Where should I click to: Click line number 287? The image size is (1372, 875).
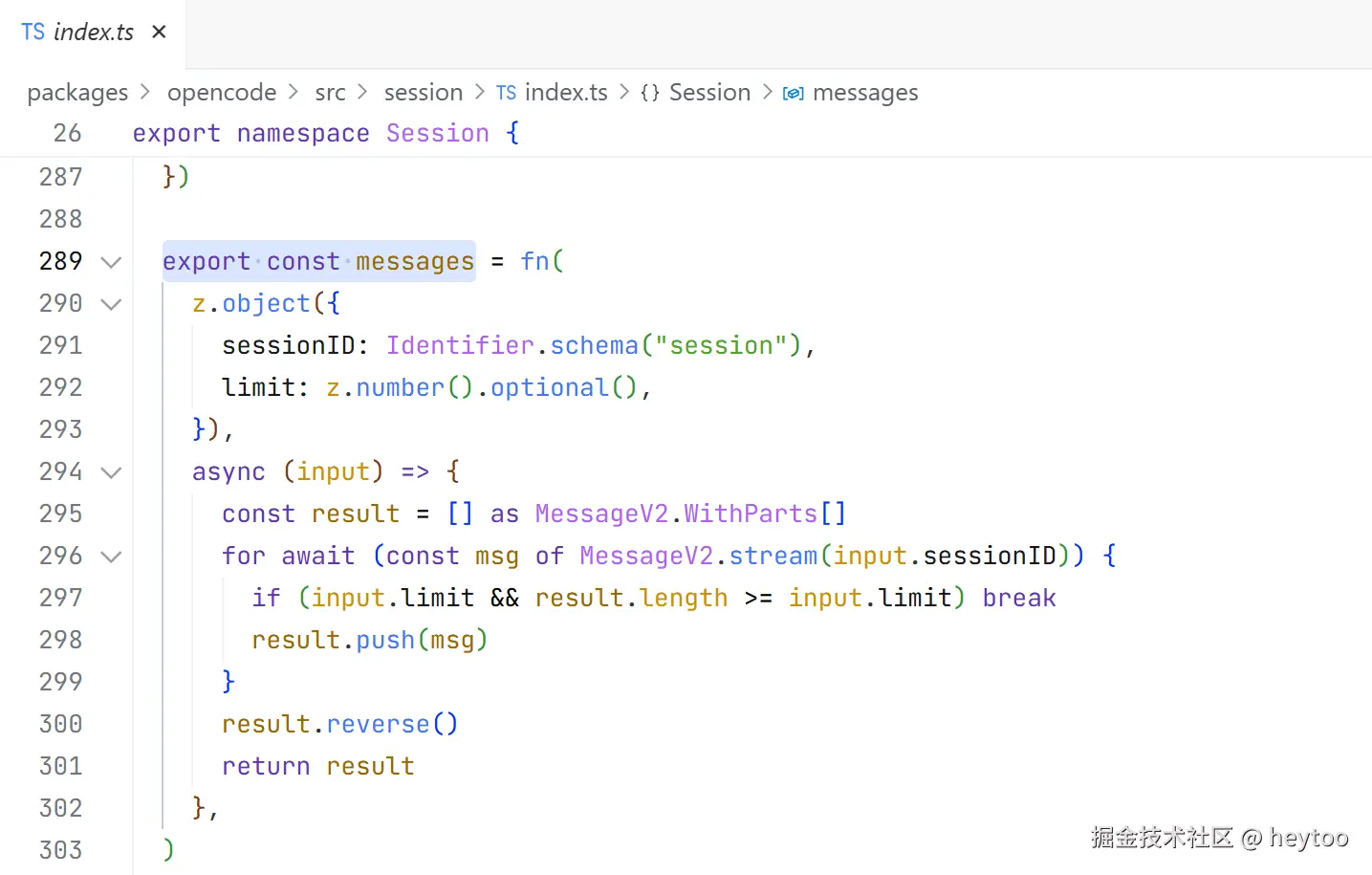[x=60, y=177]
